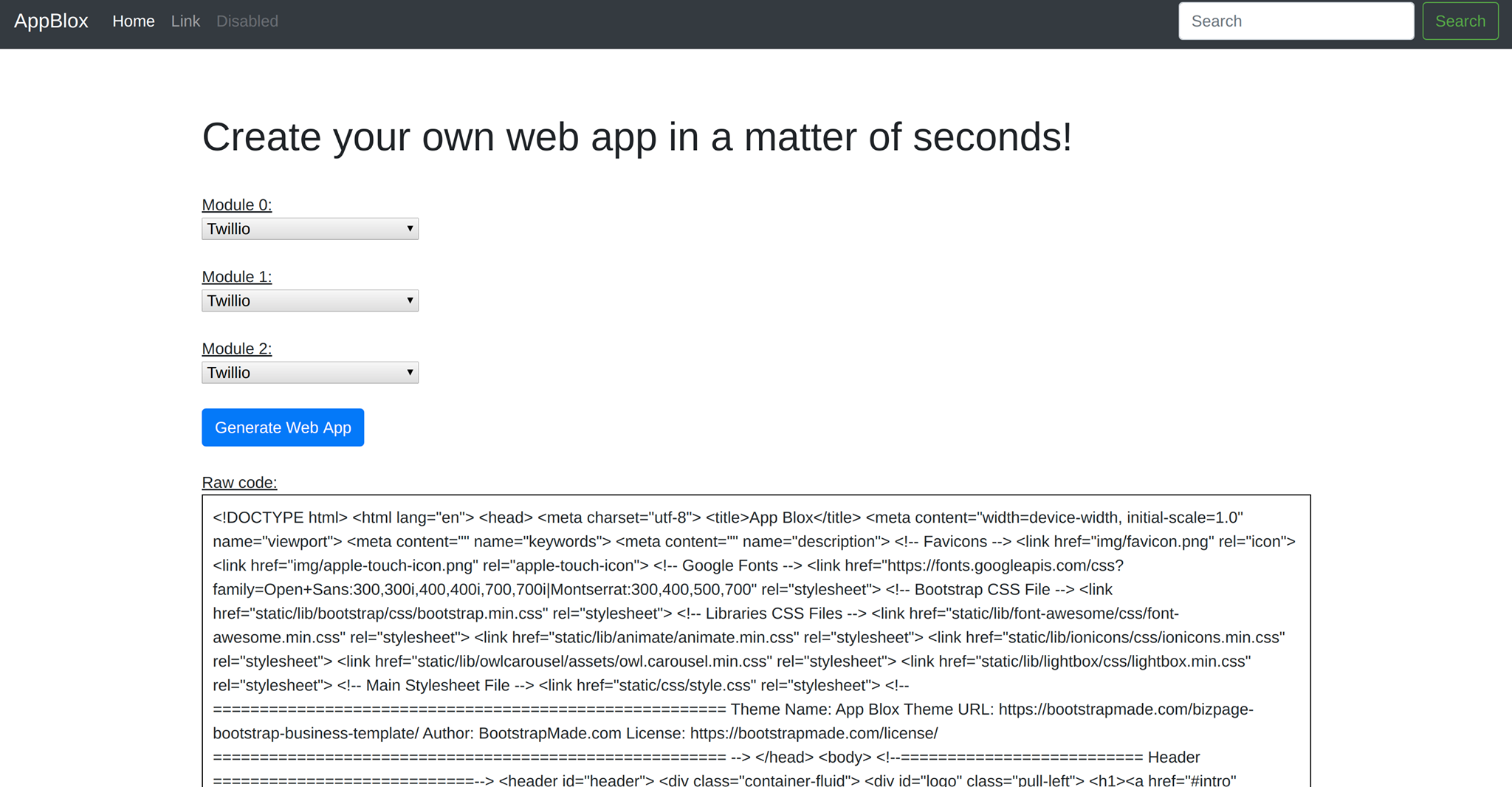Viewport: 1512px width, 787px height.
Task: Click the Module 2 dropdown arrow
Action: pos(410,373)
